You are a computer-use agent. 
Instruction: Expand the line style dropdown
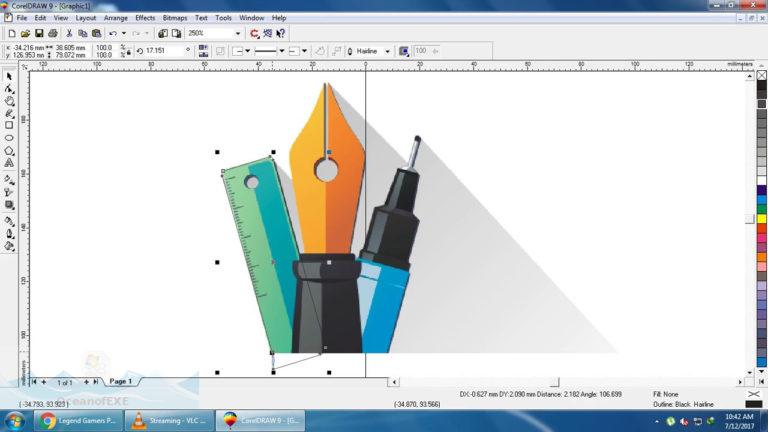[x=281, y=50]
